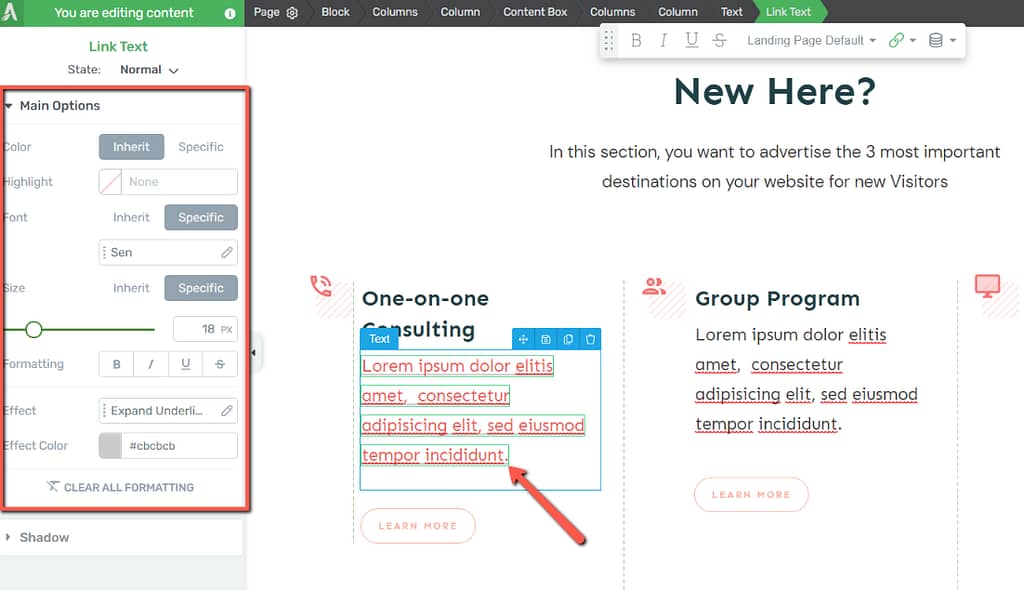Click the Text element label tag
This screenshot has width=1024, height=590.
pos(379,339)
